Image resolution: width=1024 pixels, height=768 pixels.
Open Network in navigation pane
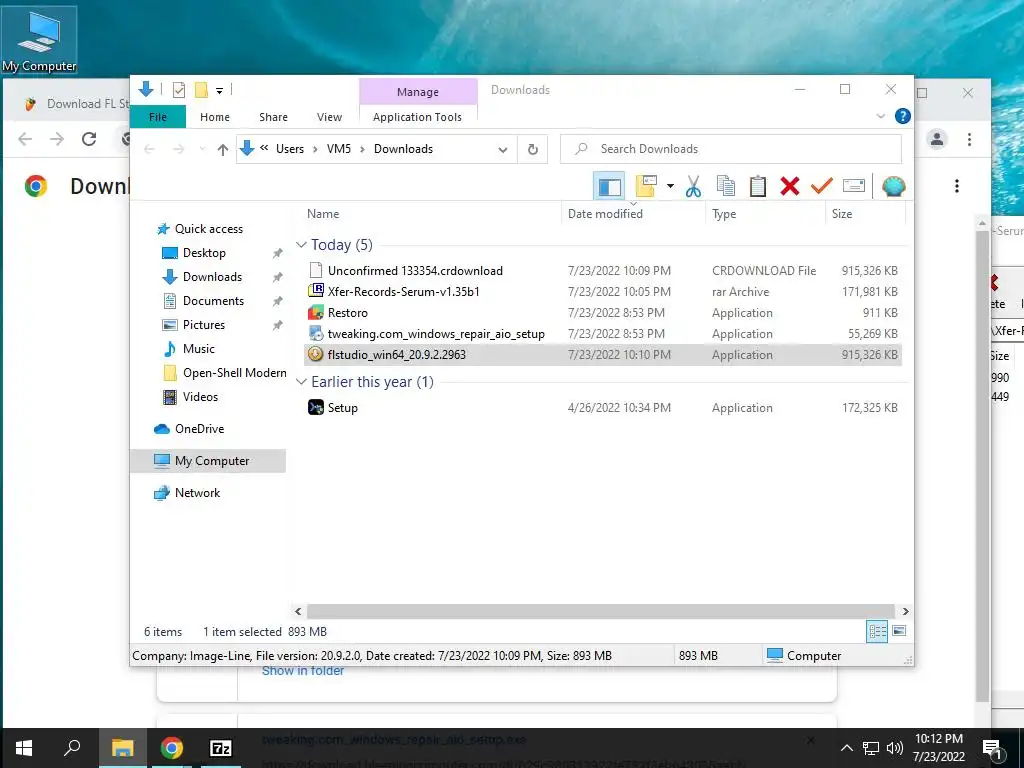(197, 493)
